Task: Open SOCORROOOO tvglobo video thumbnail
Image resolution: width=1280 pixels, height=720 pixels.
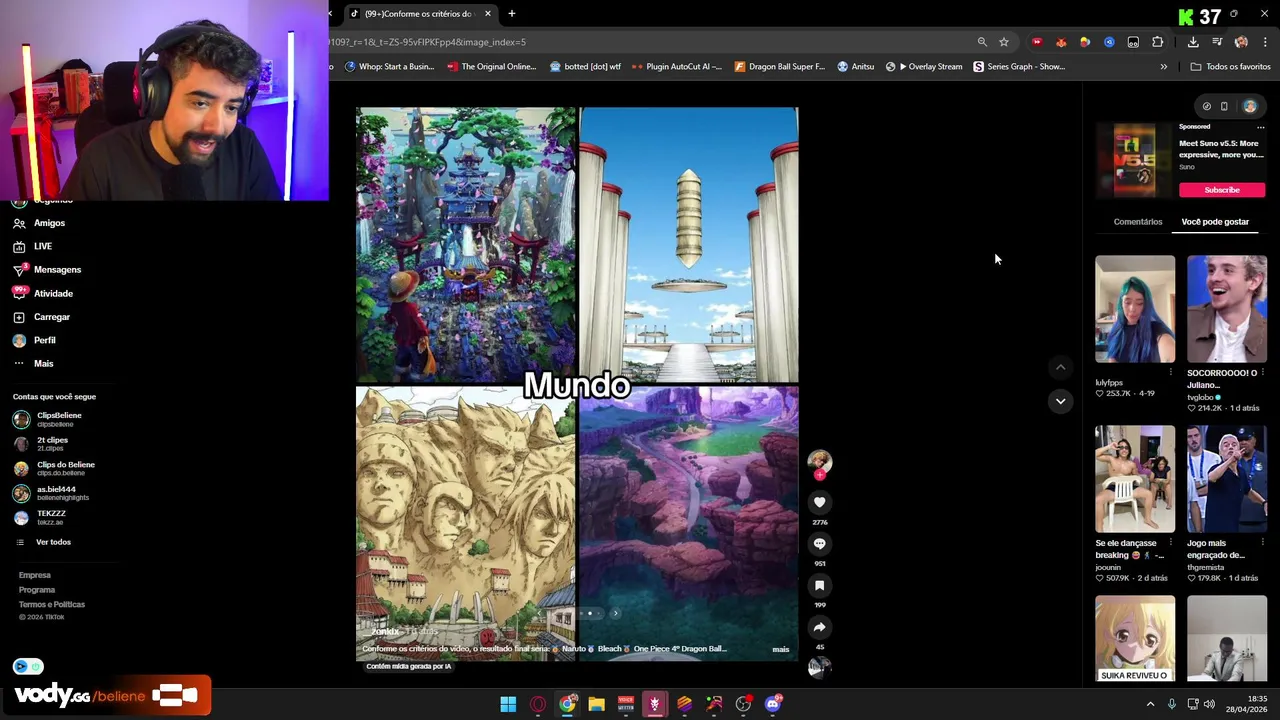Action: pos(1227,309)
